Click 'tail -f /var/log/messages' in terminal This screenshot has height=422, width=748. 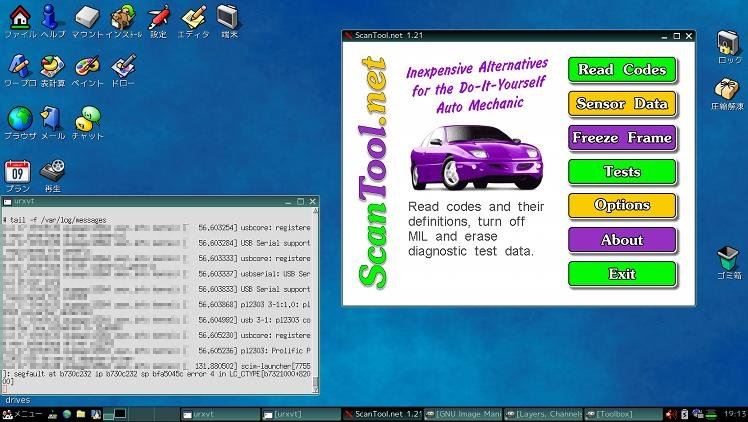58,220
